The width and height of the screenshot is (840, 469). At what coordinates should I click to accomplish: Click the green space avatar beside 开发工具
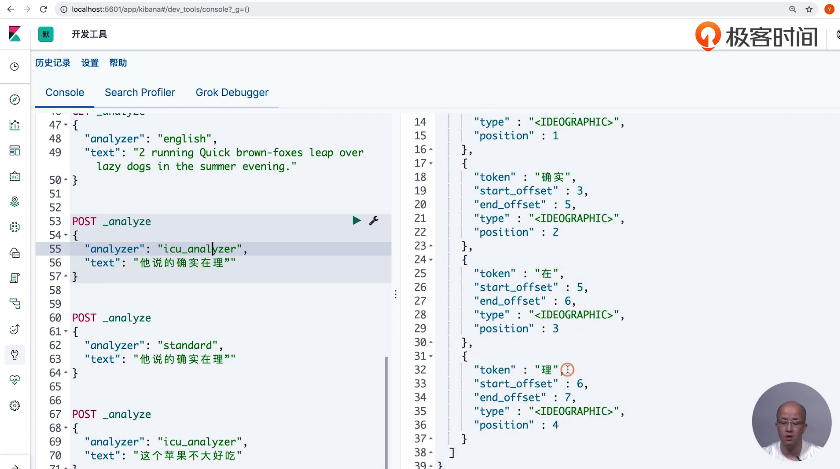(46, 34)
